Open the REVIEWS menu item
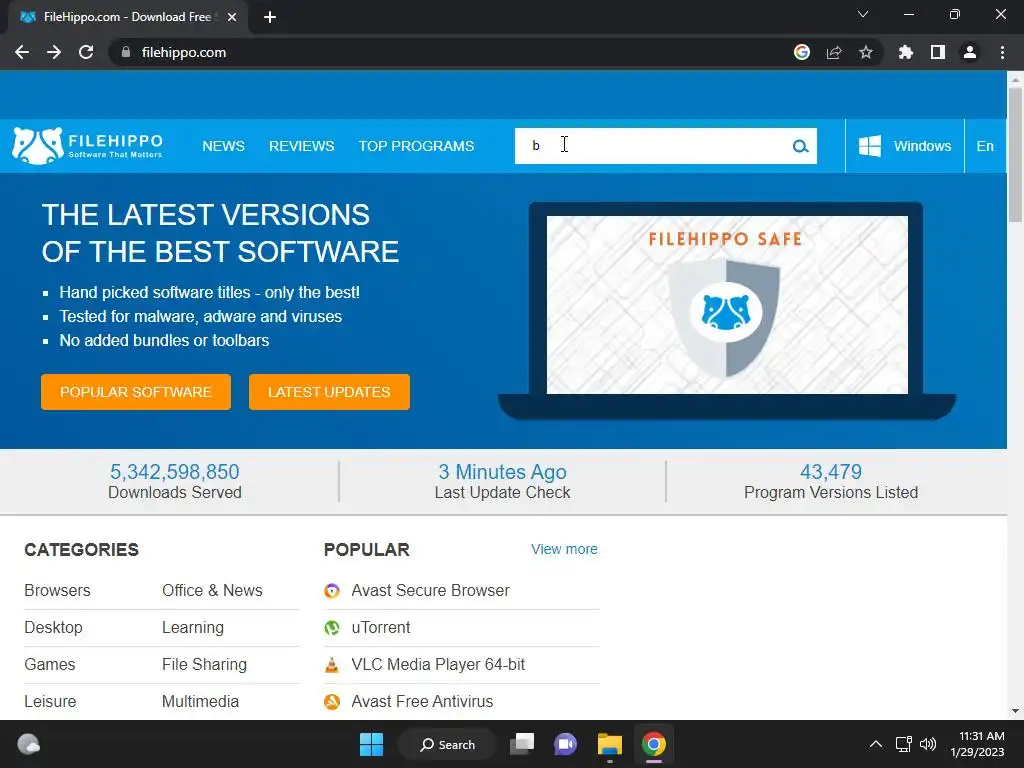The width and height of the screenshot is (1024, 768). [x=302, y=146]
